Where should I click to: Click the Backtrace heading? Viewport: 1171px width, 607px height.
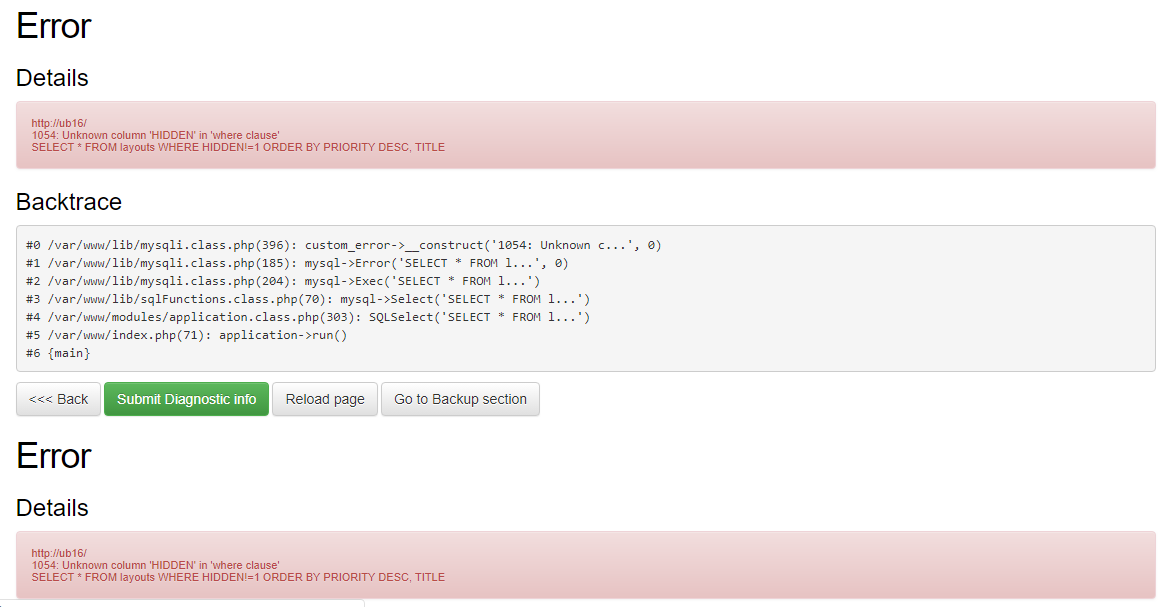pos(69,202)
